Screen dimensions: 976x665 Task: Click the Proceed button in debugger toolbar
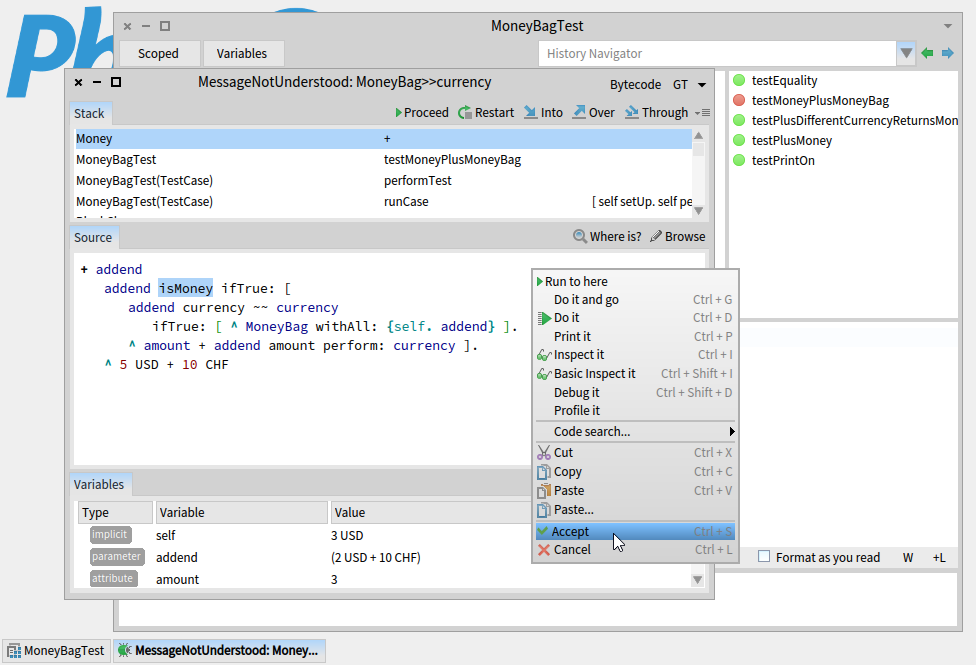(x=421, y=113)
